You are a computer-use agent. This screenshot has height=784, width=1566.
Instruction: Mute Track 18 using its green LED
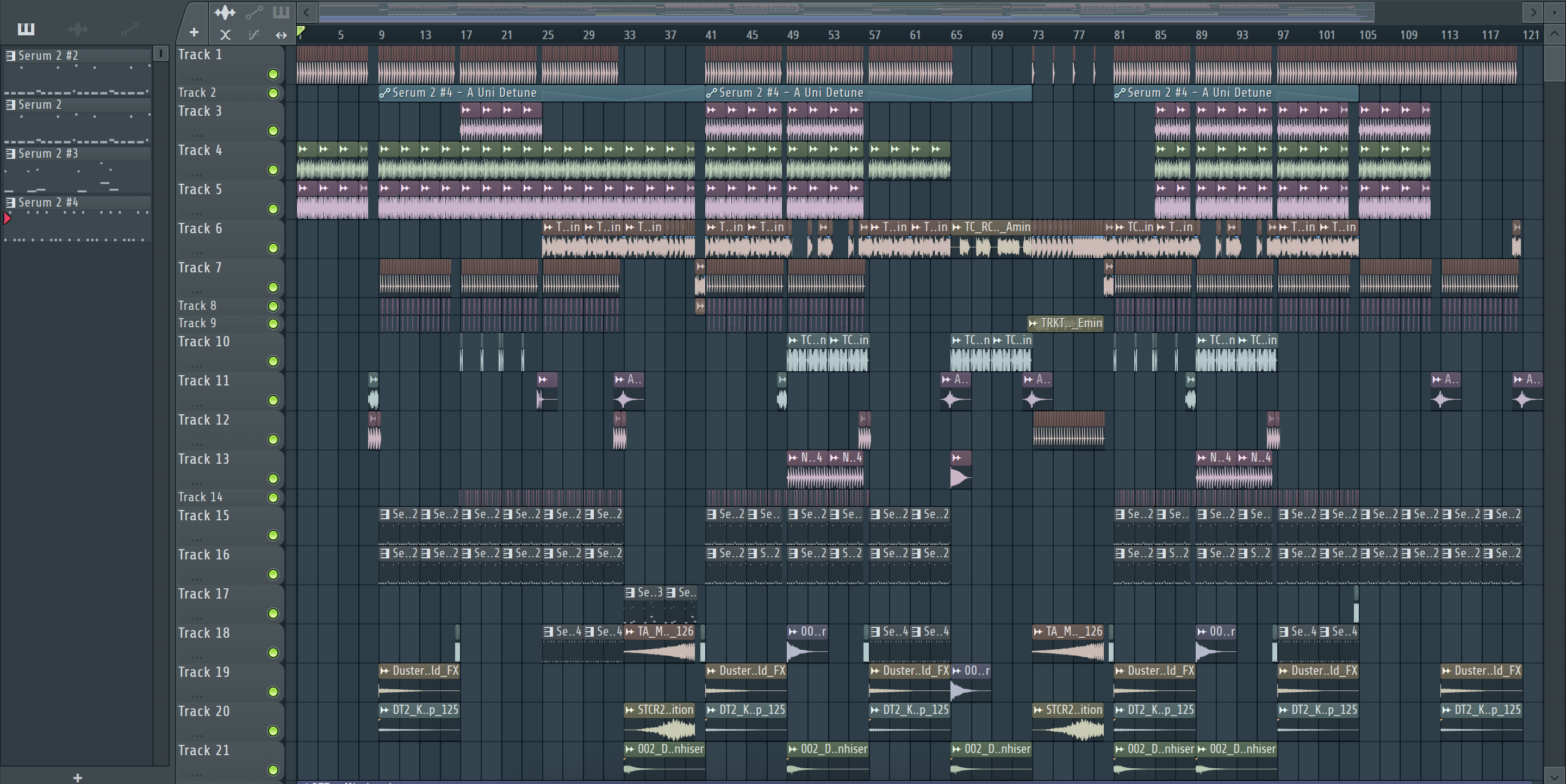[x=273, y=652]
